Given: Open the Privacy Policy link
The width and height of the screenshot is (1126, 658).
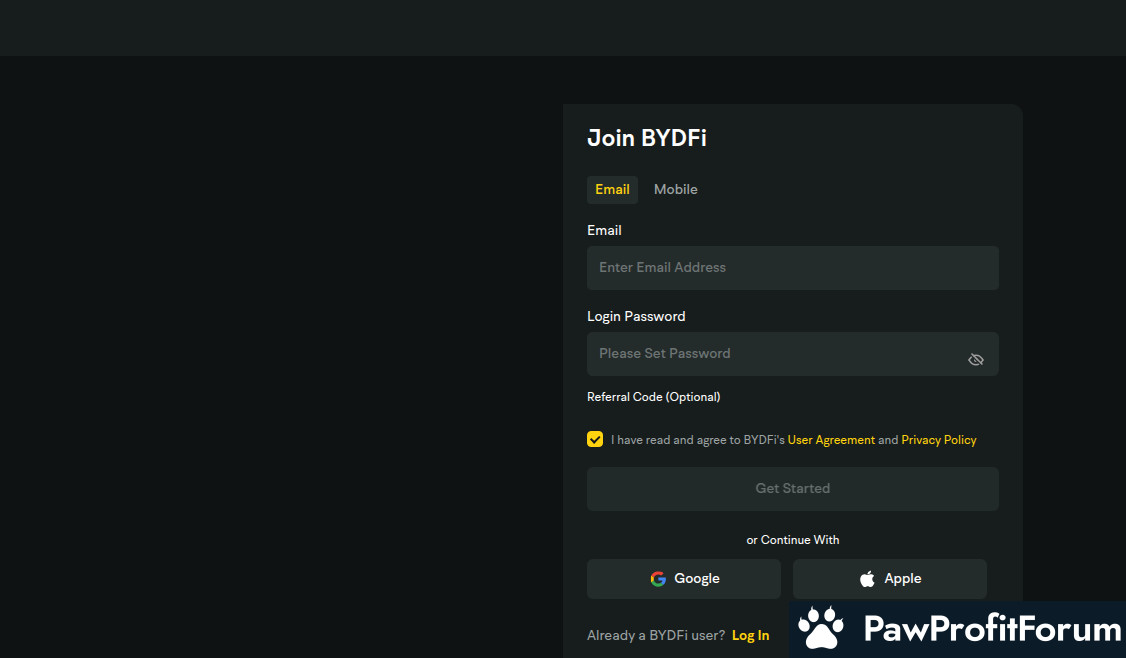Looking at the screenshot, I should click(x=938, y=440).
